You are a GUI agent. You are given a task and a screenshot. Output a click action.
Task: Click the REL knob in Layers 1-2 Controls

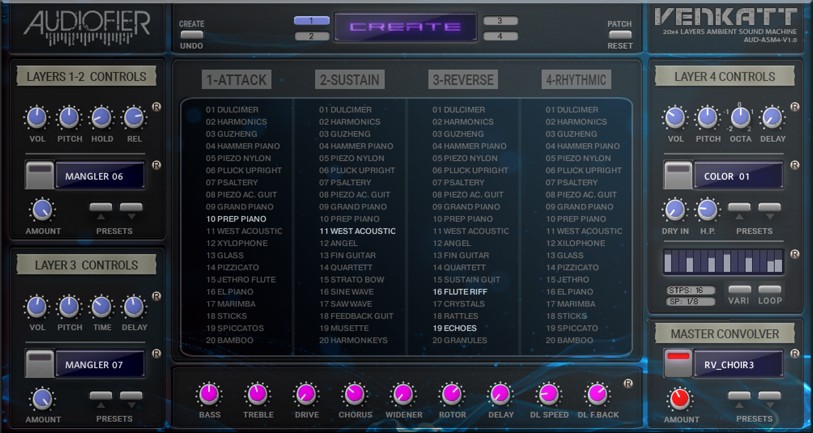pyautogui.click(x=134, y=118)
